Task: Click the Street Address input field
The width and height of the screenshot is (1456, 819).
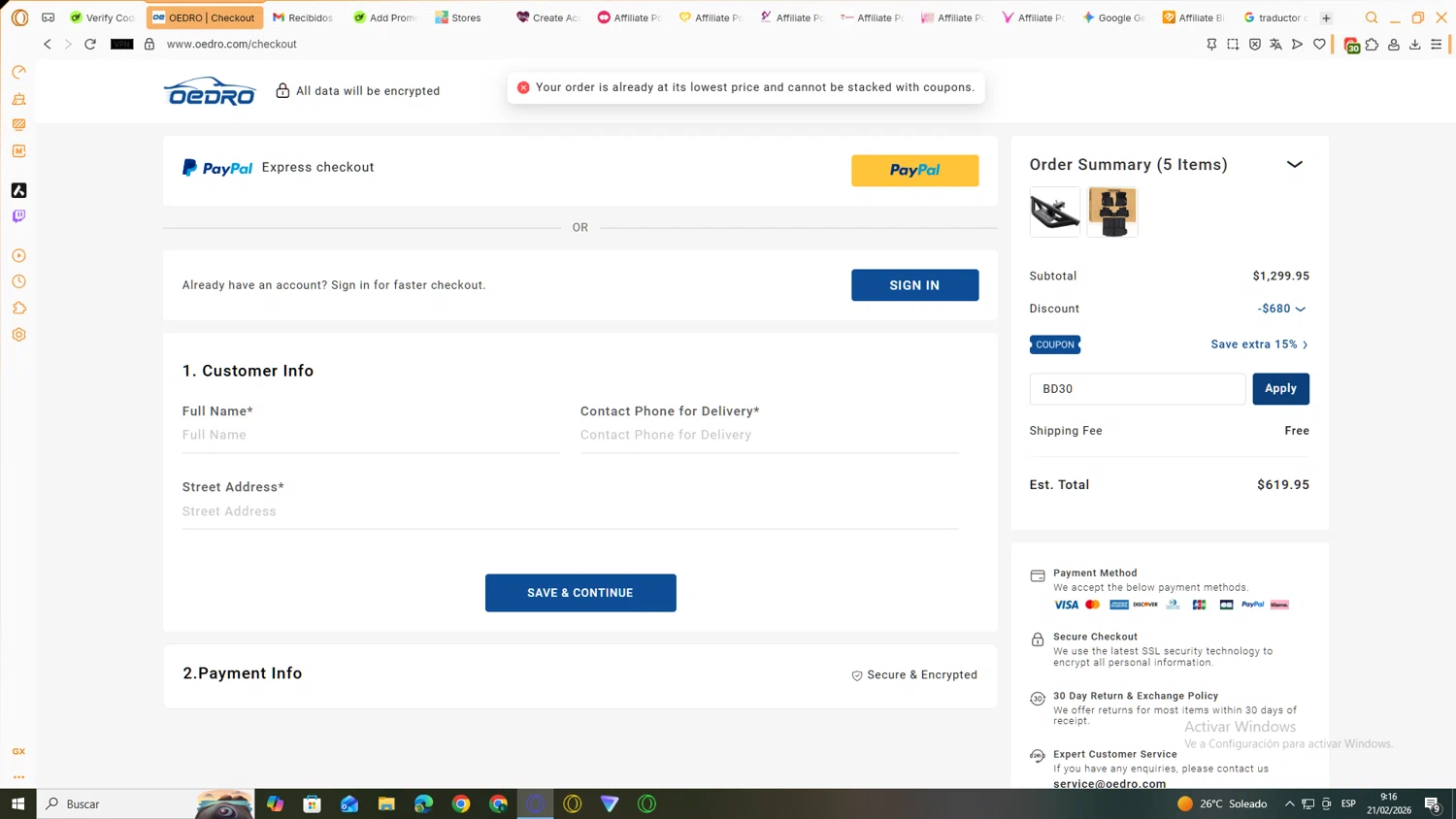Action: coord(570,511)
